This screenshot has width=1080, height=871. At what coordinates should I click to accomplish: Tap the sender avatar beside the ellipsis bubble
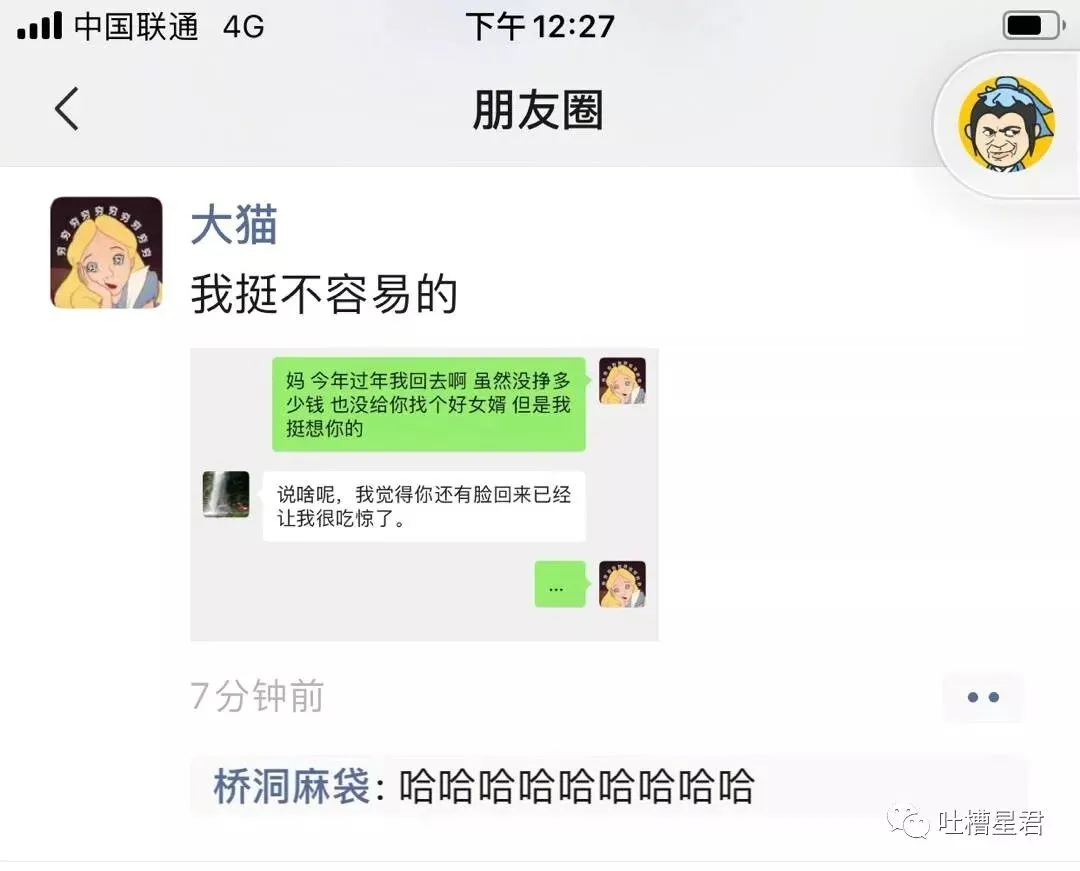[622, 585]
